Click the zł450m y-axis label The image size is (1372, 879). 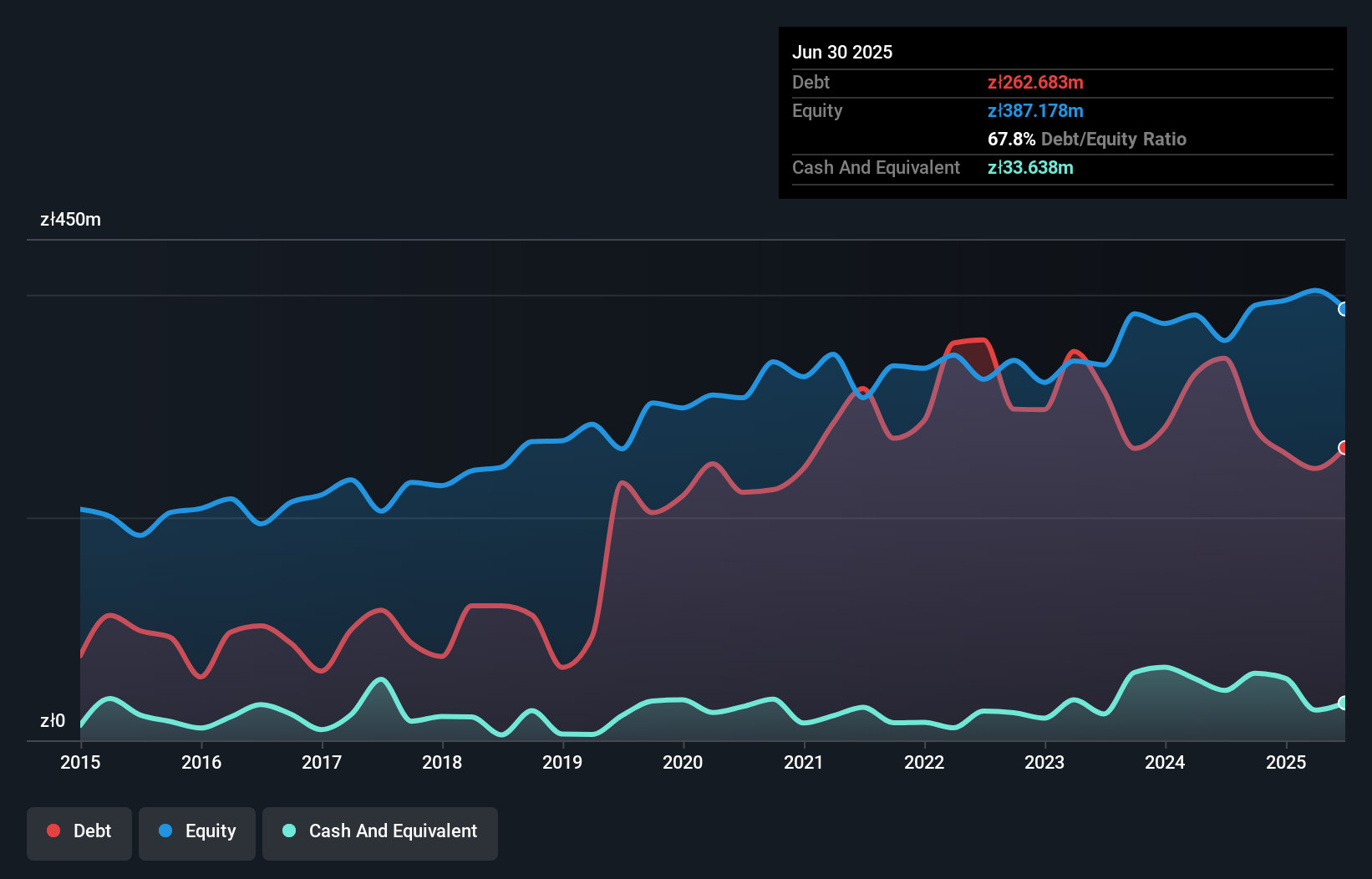pos(70,220)
